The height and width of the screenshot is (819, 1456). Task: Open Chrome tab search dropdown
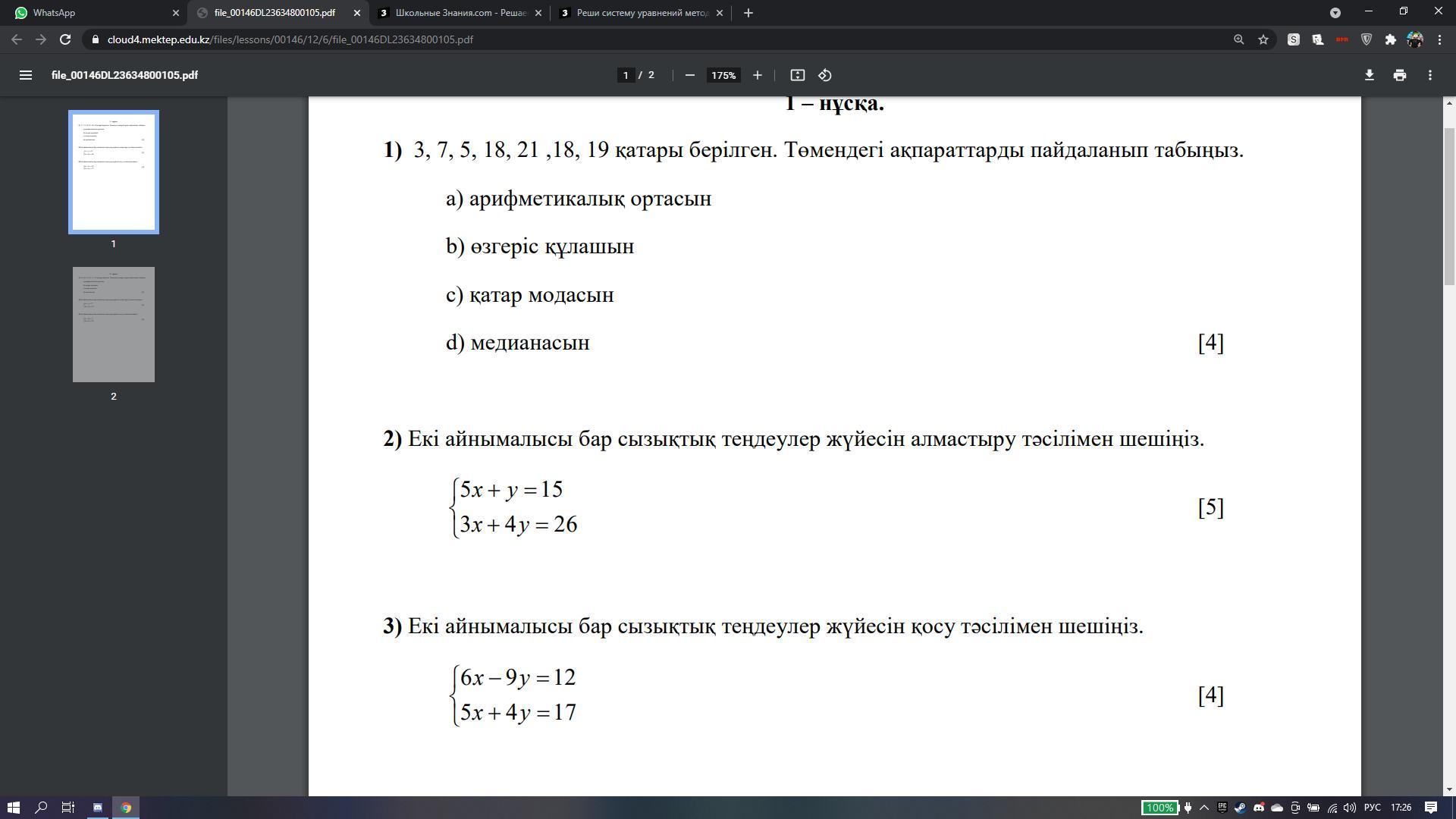click(x=1335, y=13)
